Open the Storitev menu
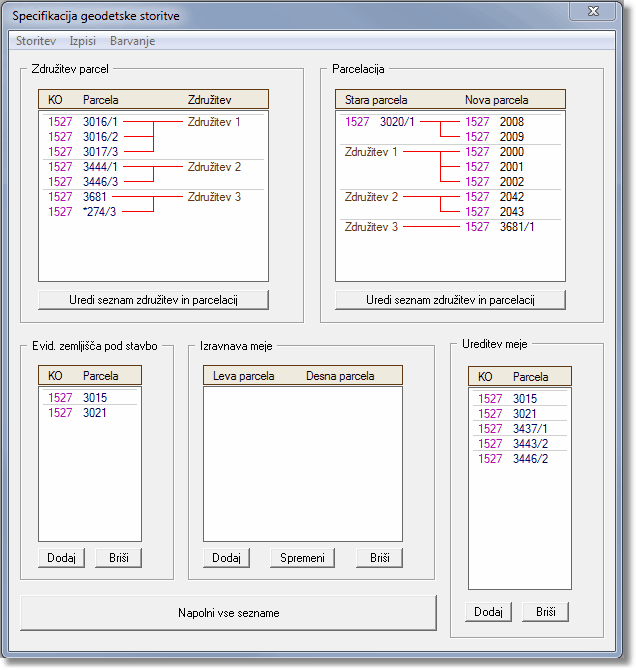The height and width of the screenshot is (670, 636). tap(36, 41)
